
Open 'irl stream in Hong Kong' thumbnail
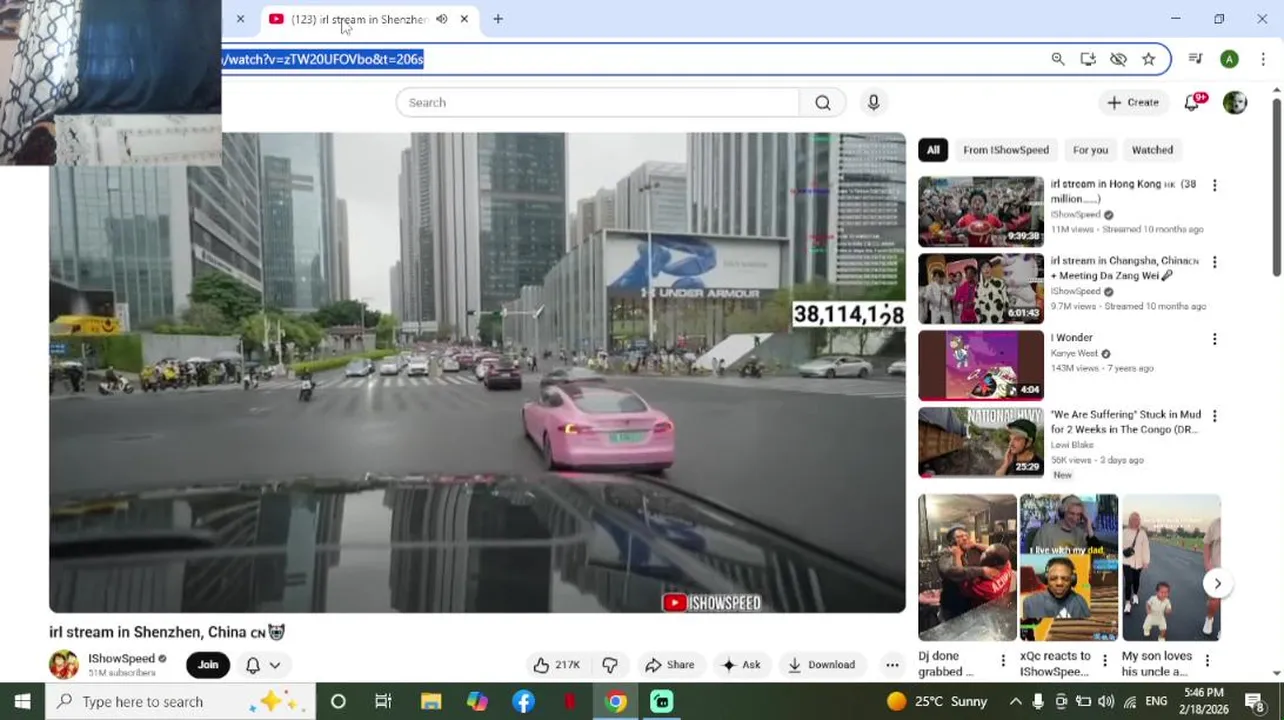coord(981,212)
